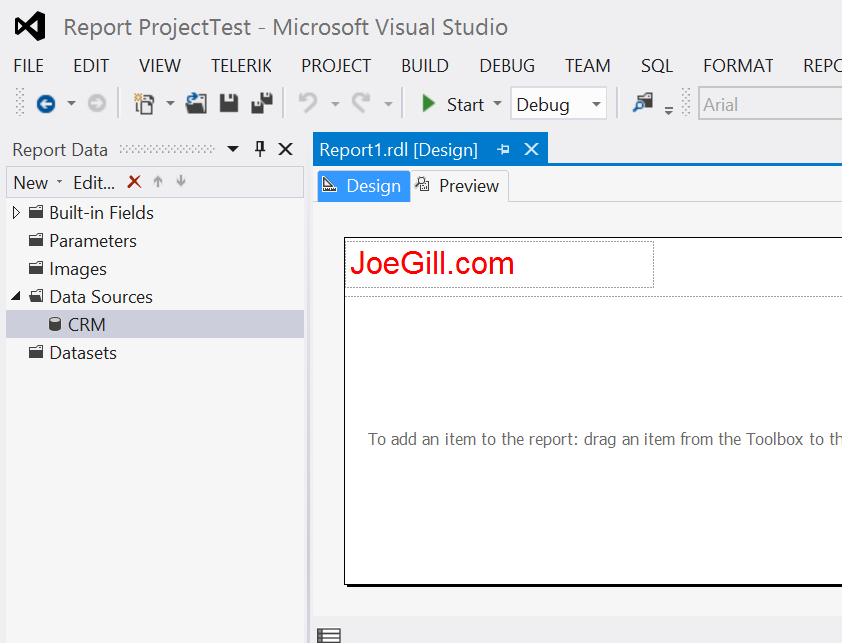Screen dimensions: 842x643
Task: Click the Navigate Backward arrow icon
Action: click(46, 103)
